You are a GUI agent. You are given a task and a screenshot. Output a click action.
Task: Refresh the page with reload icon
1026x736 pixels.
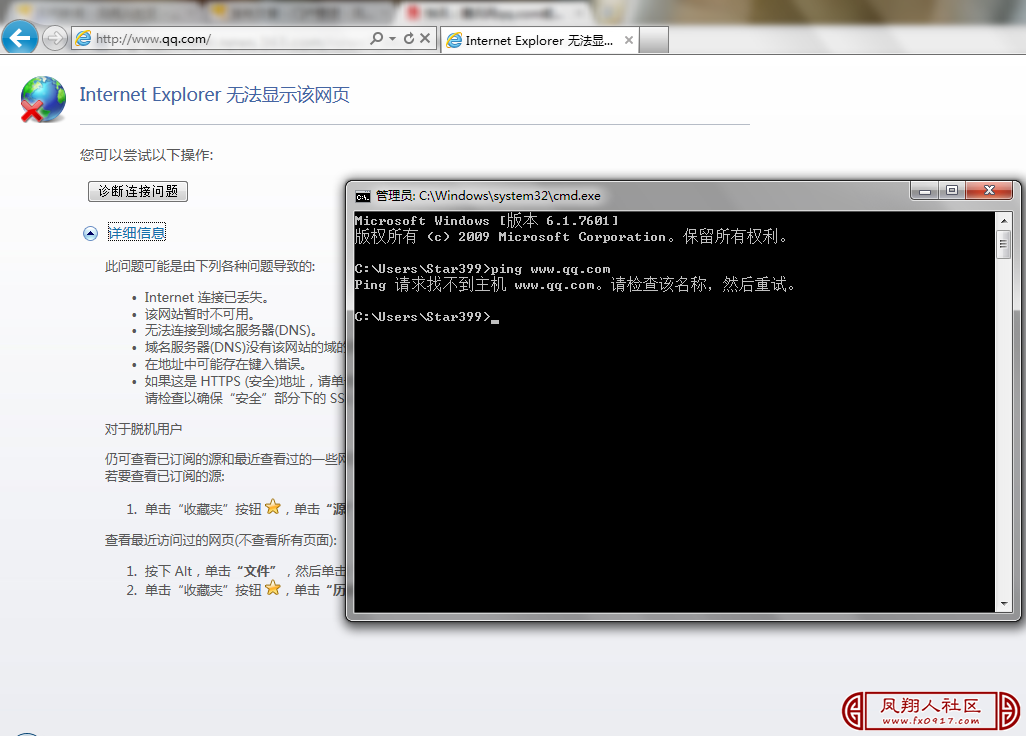[x=408, y=39]
